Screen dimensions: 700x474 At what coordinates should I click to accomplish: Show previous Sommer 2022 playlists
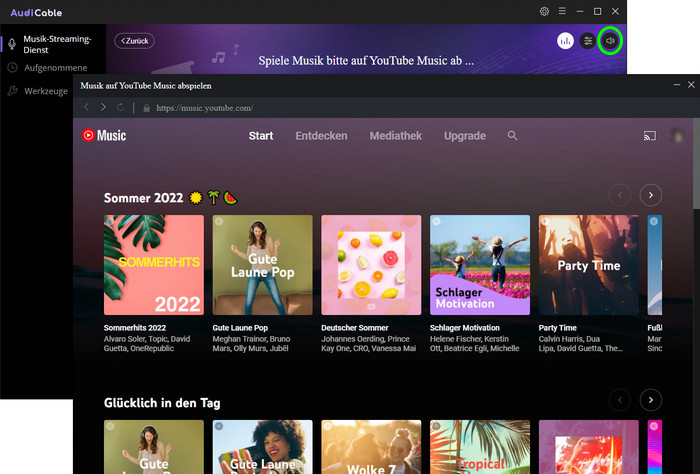coord(620,195)
